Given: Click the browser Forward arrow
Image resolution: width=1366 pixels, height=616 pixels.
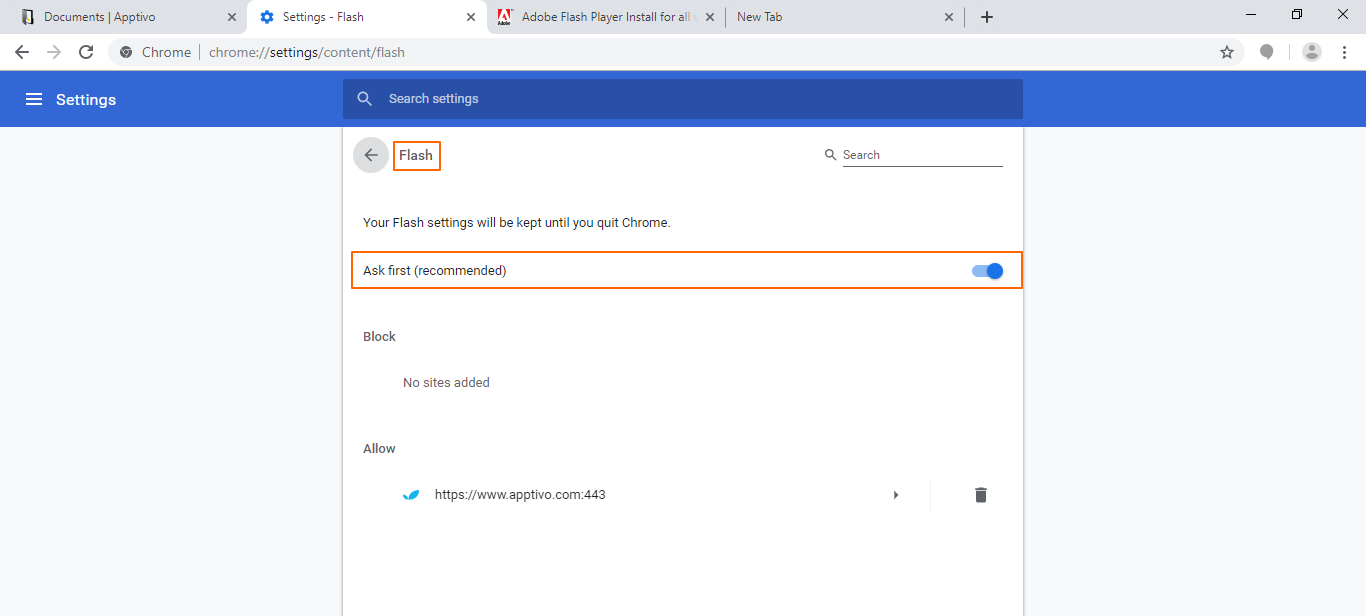Looking at the screenshot, I should point(54,52).
